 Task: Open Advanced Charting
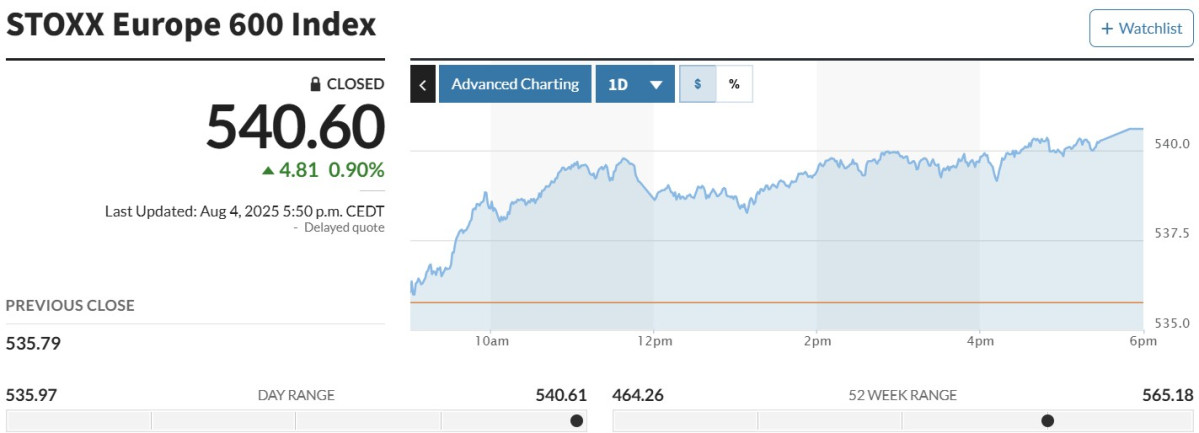click(515, 84)
